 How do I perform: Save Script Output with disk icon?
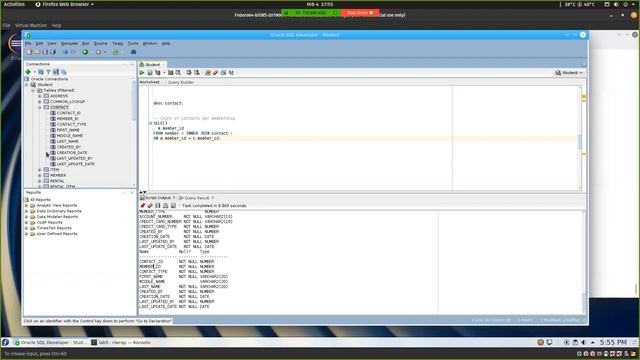(158, 206)
